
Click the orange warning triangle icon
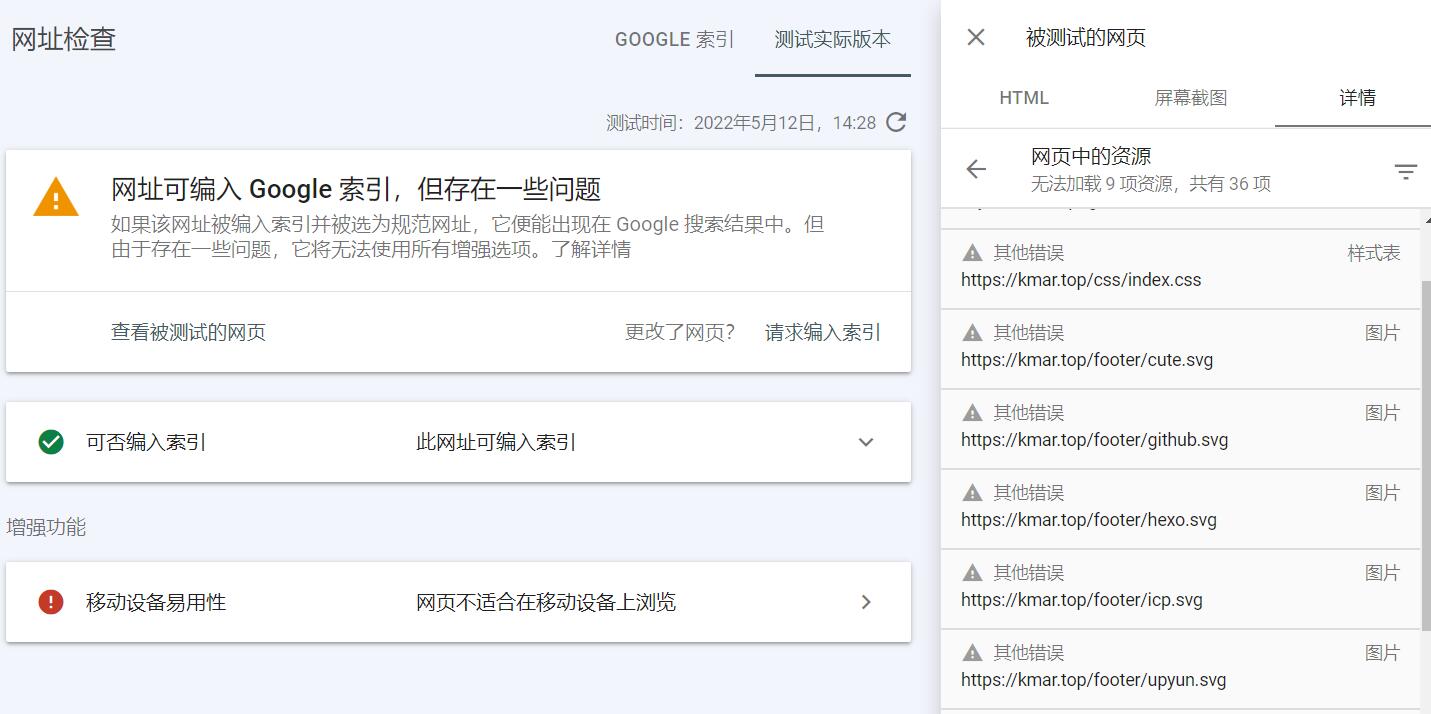pyautogui.click(x=56, y=195)
